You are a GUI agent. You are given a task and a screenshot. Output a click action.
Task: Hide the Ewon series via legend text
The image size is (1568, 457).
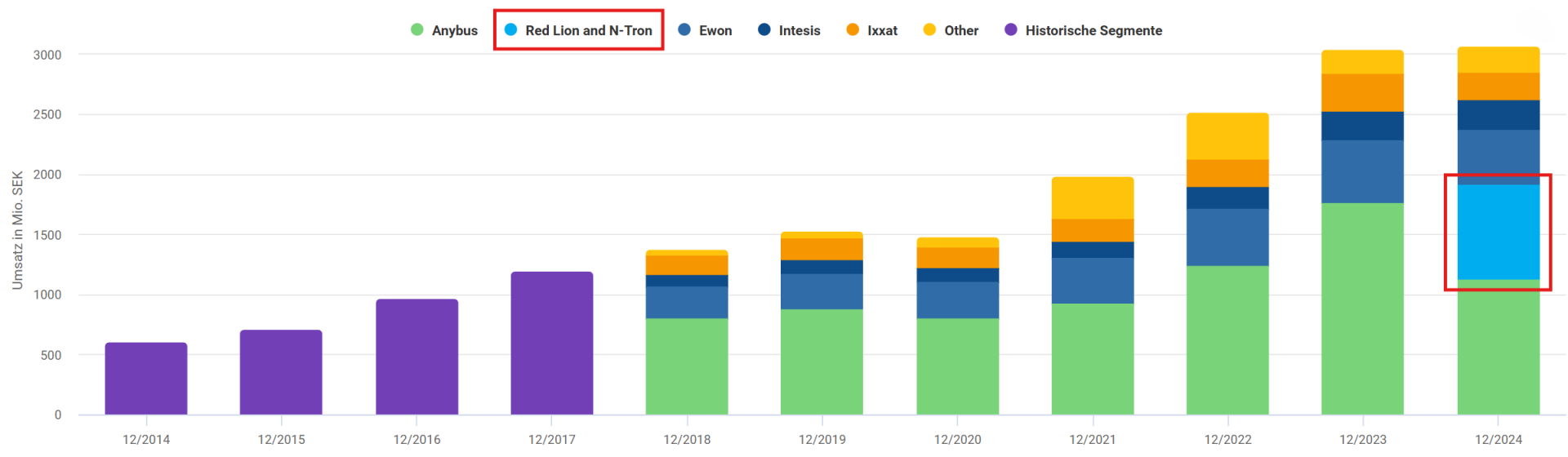[715, 30]
